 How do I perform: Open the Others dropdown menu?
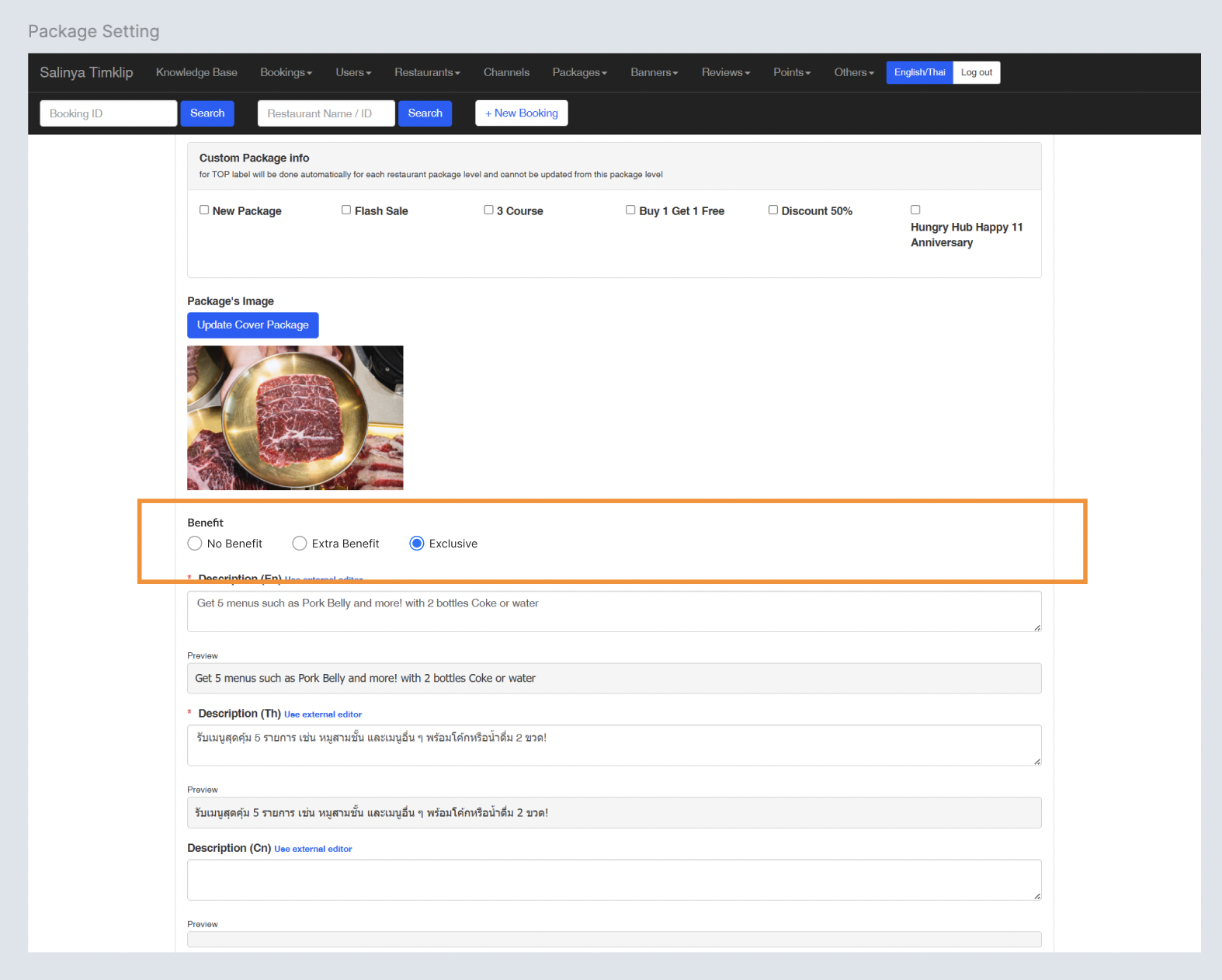tap(853, 72)
